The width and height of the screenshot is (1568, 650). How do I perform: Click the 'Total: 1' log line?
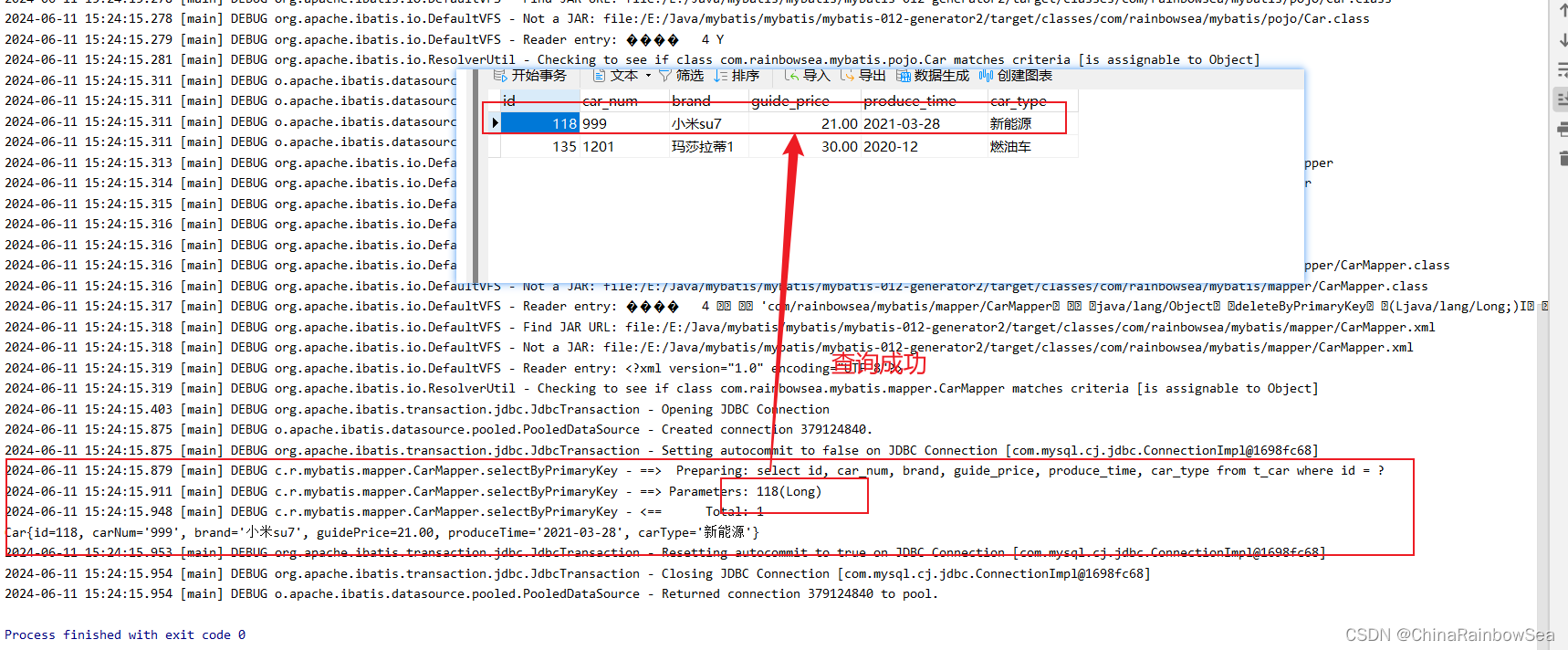click(x=384, y=511)
